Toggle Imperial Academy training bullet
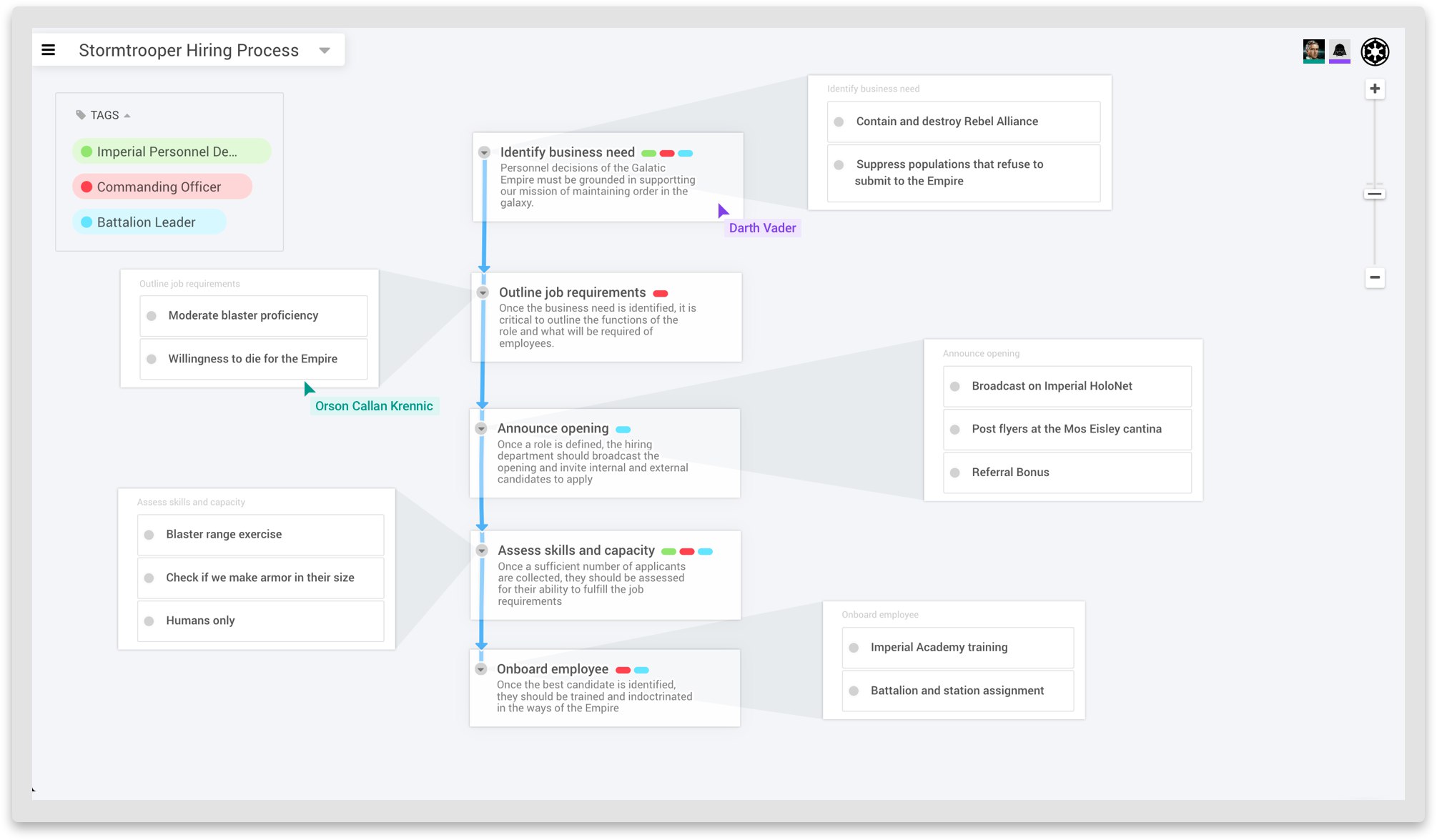Image resolution: width=1437 pixels, height=840 pixels. pyautogui.click(x=854, y=648)
